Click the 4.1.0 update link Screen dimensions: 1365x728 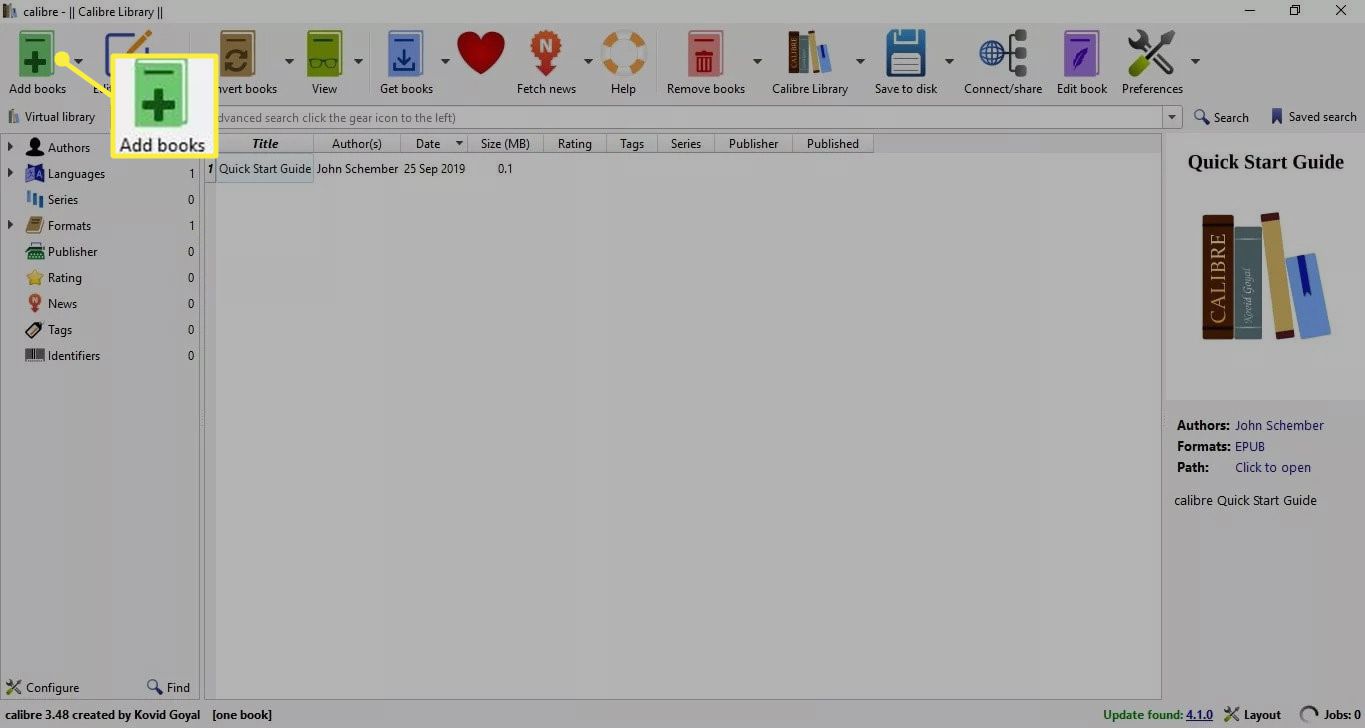[1199, 715]
